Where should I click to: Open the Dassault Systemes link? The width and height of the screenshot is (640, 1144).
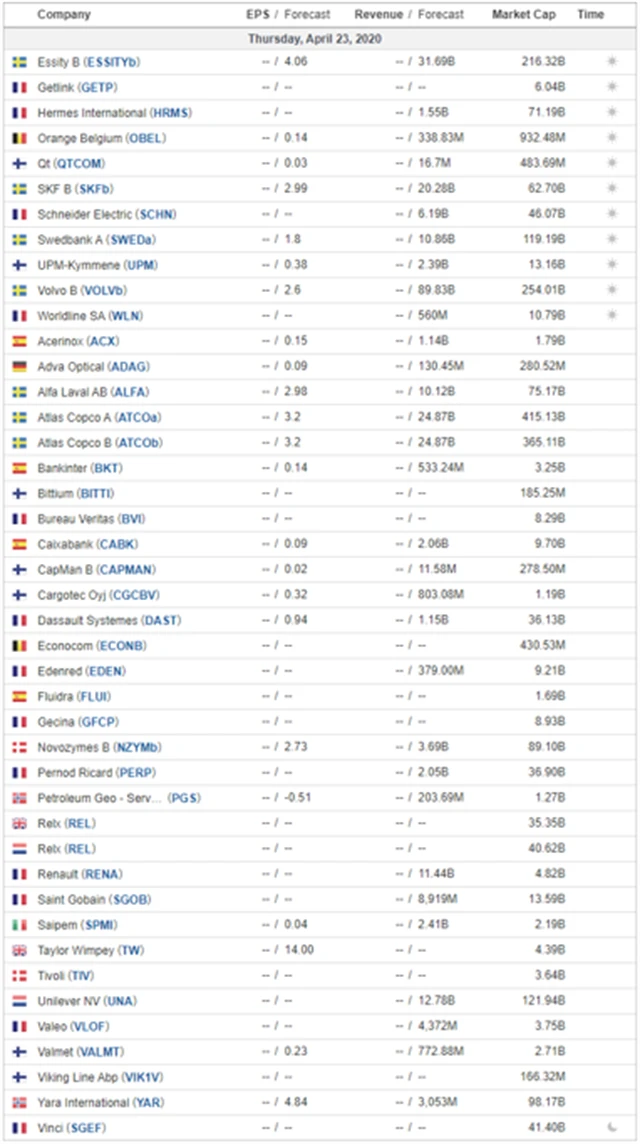point(109,620)
